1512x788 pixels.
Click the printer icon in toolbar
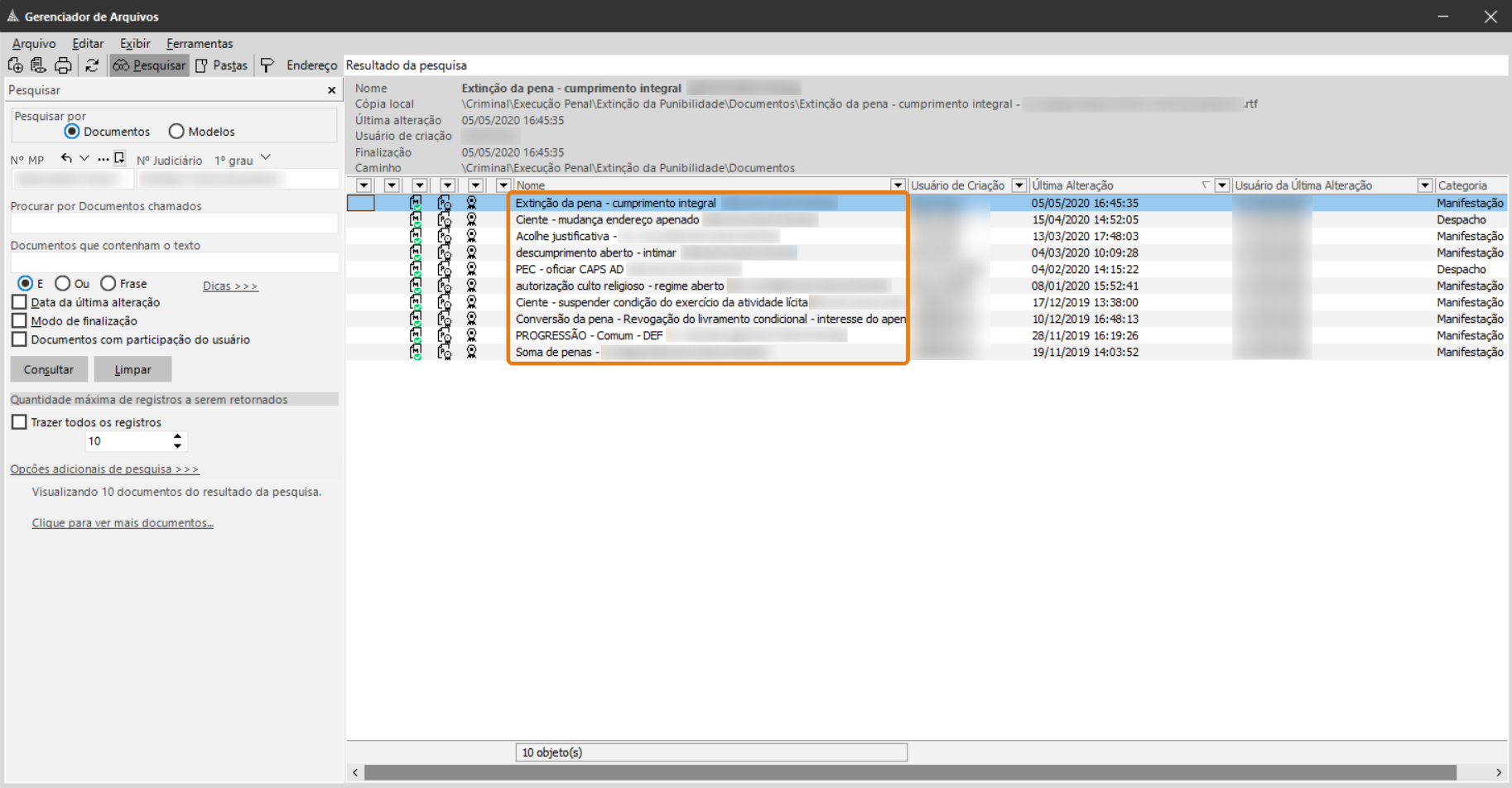click(x=63, y=65)
